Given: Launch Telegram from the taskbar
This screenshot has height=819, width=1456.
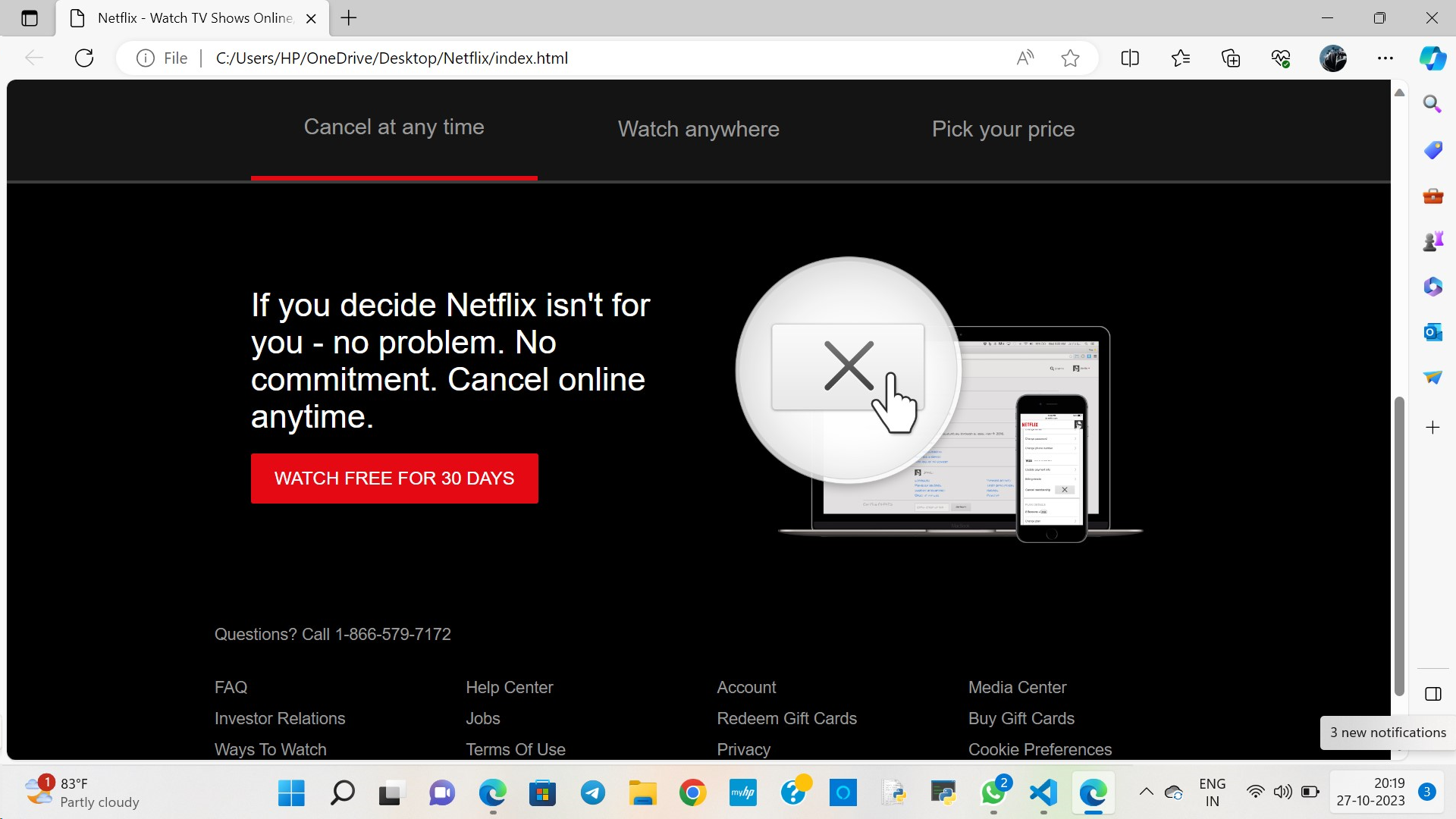Looking at the screenshot, I should point(593,793).
